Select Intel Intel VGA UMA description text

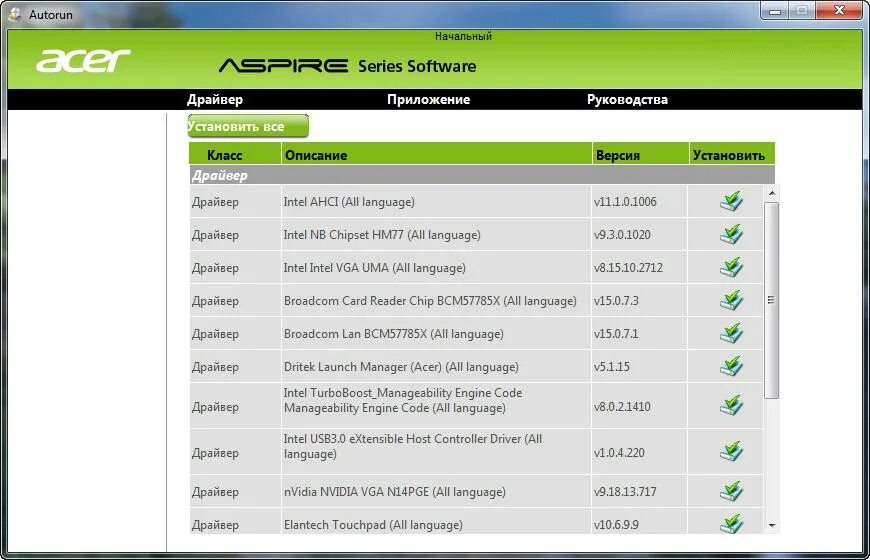[375, 268]
